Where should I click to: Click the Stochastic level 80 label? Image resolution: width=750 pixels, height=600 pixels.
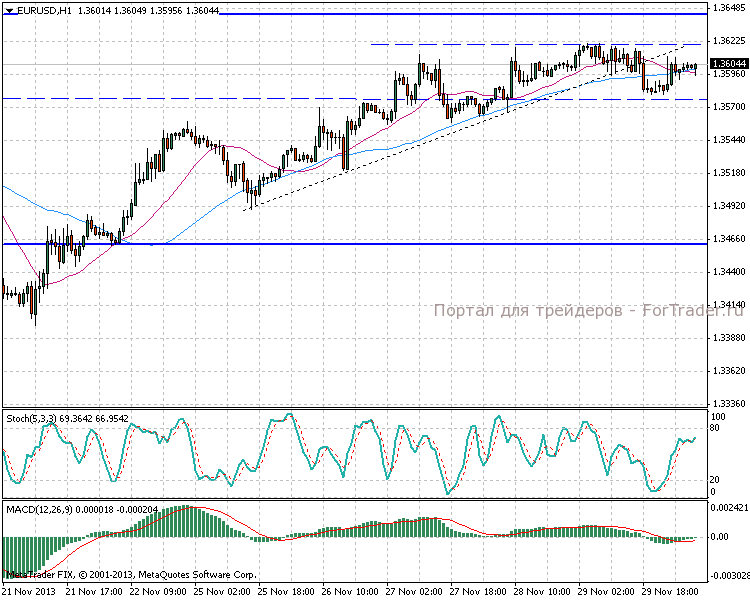[715, 428]
